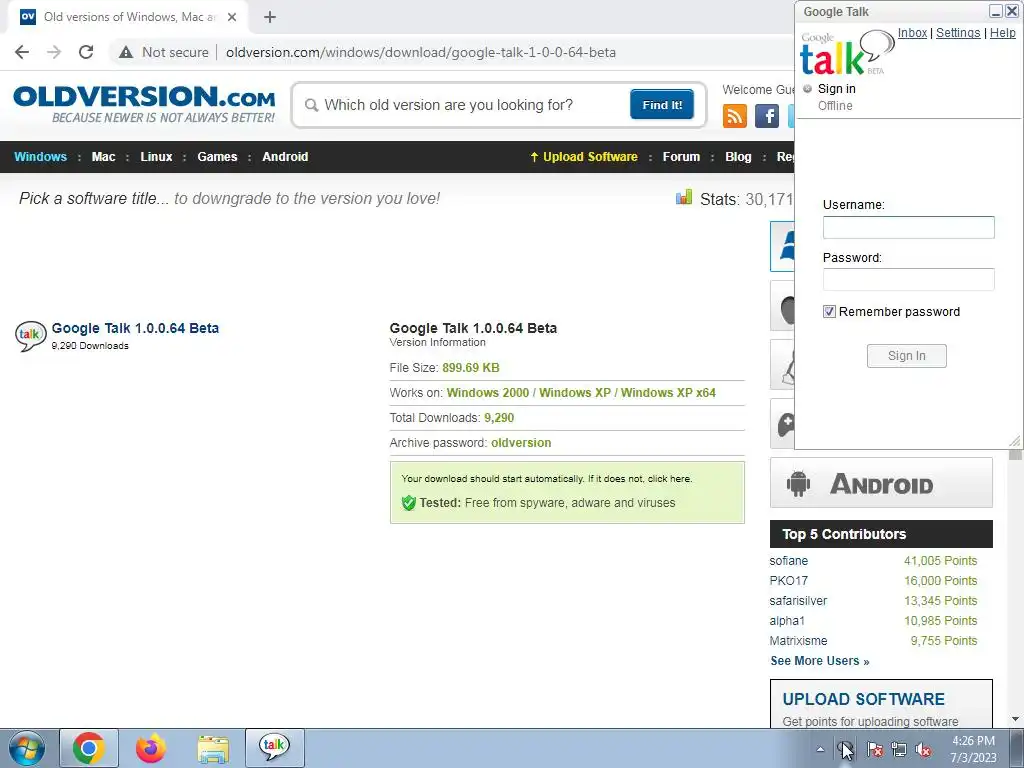Click the Windows XP x64 compatibility link
This screenshot has width=1024, height=768.
tap(668, 393)
